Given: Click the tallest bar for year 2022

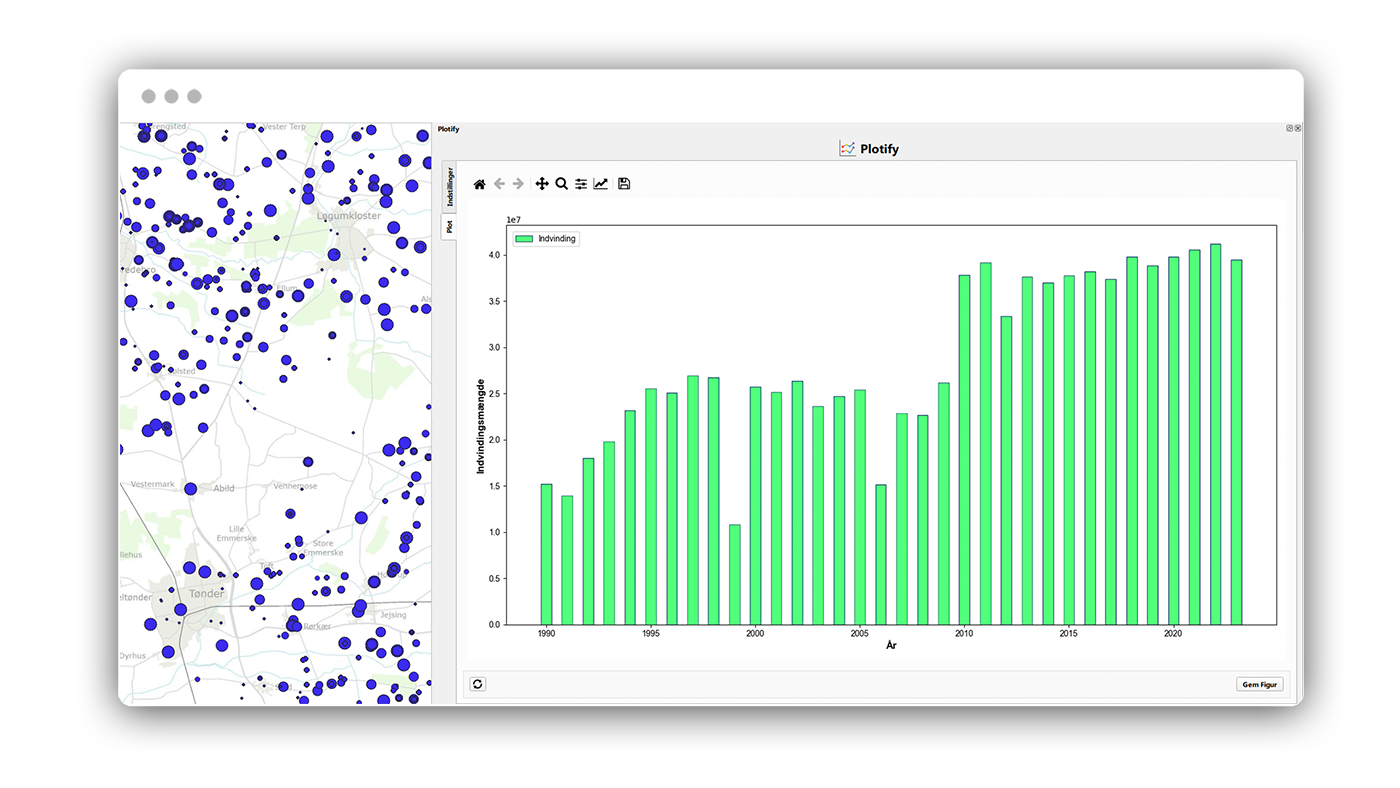Looking at the screenshot, I should point(1215,435).
